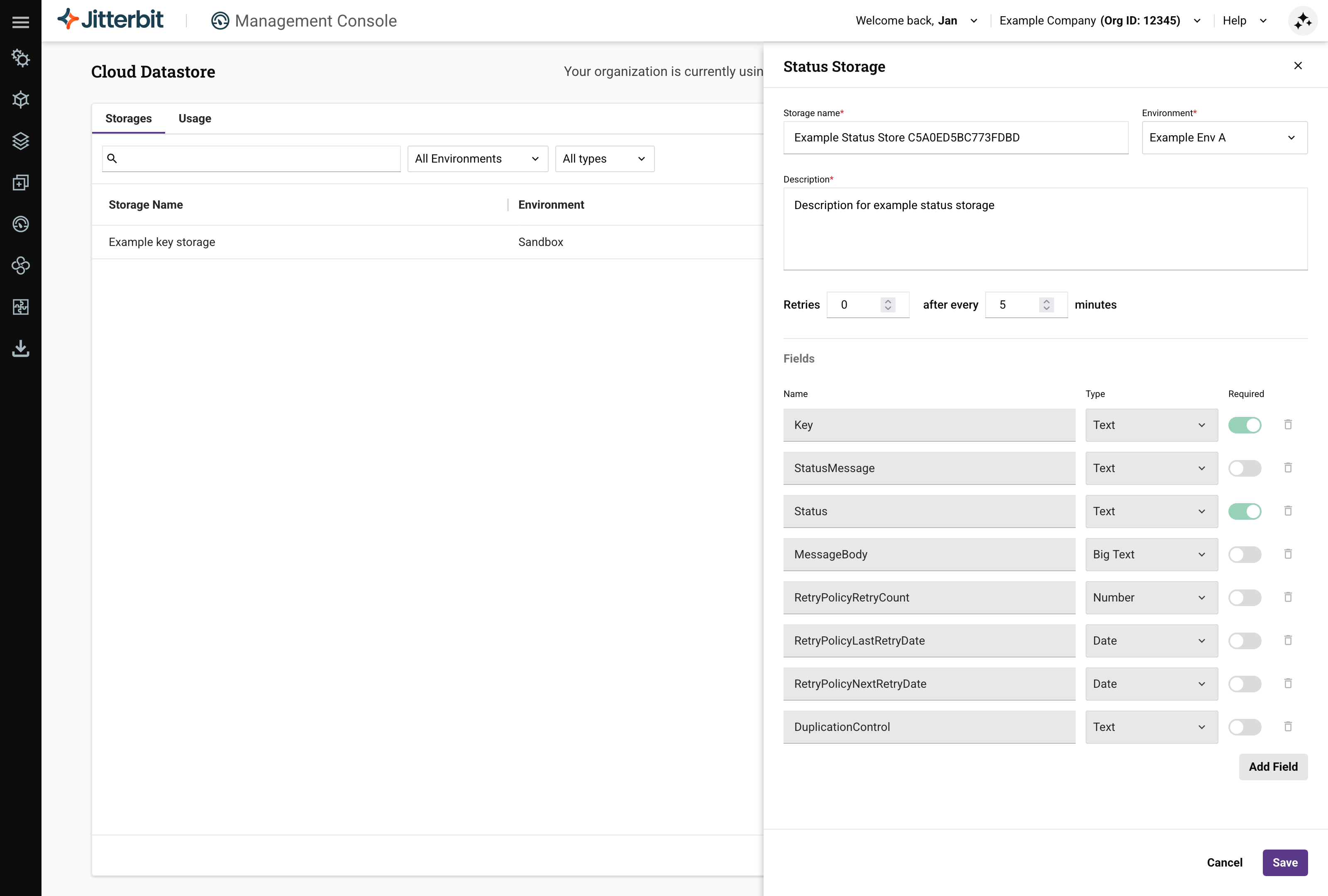Open Type dropdown for RetryPolicyRetryCount
This screenshot has width=1328, height=896.
pos(1151,597)
